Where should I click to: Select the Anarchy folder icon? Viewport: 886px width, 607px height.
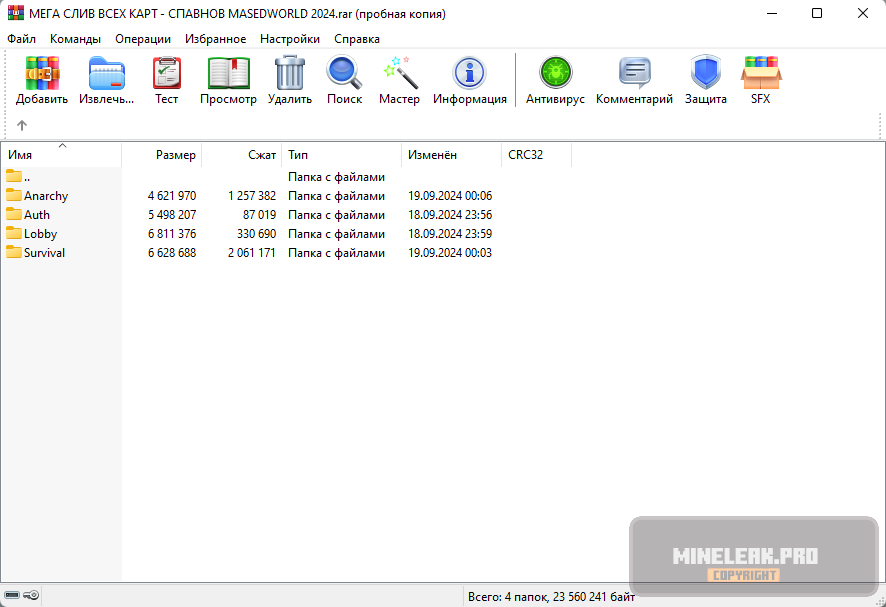coord(14,196)
